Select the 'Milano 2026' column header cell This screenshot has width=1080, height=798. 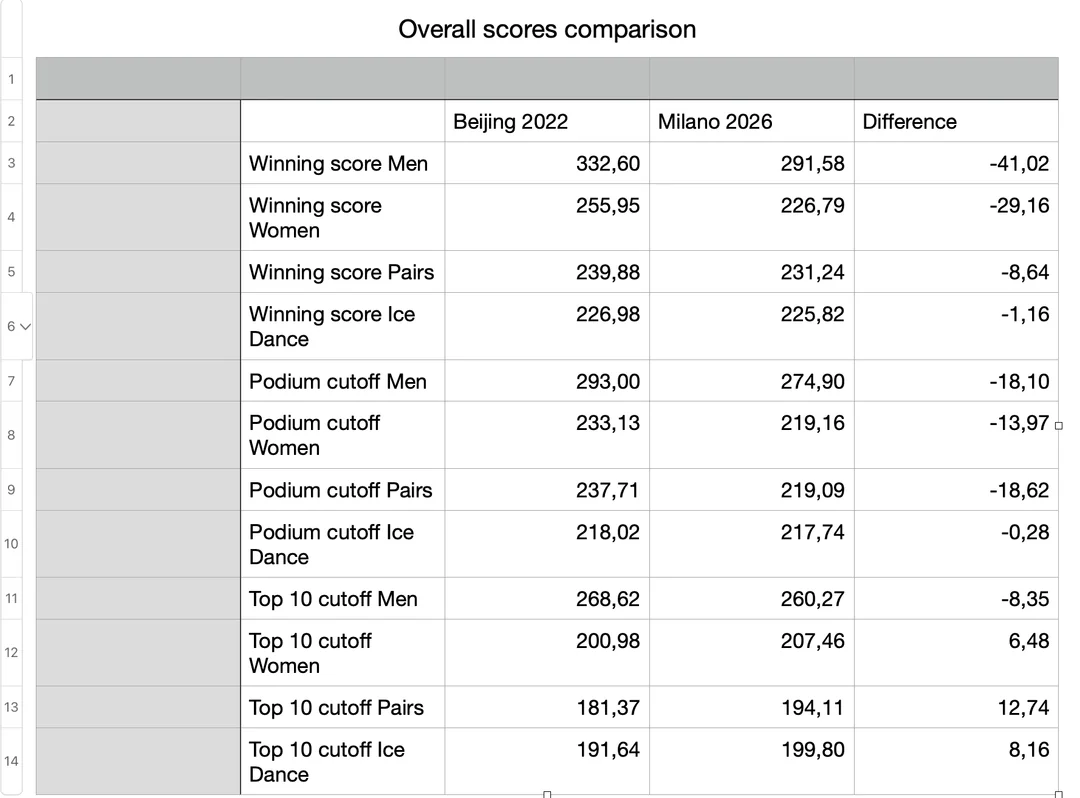click(751, 122)
